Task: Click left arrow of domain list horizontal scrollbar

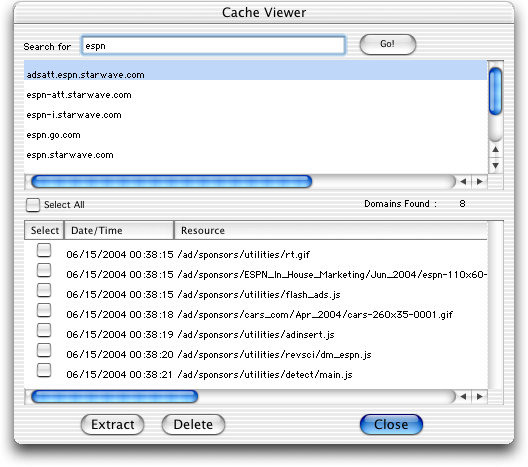Action: [463, 181]
